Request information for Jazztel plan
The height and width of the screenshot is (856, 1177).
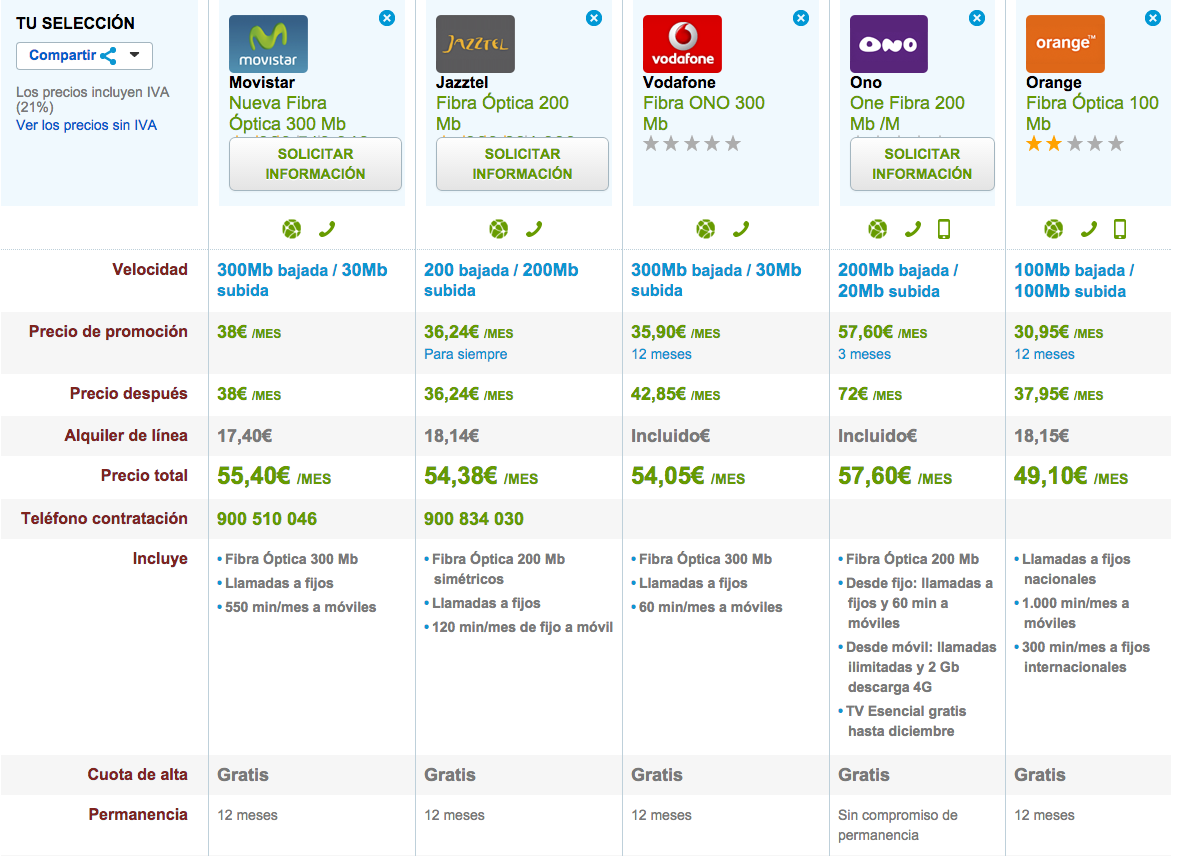point(522,164)
